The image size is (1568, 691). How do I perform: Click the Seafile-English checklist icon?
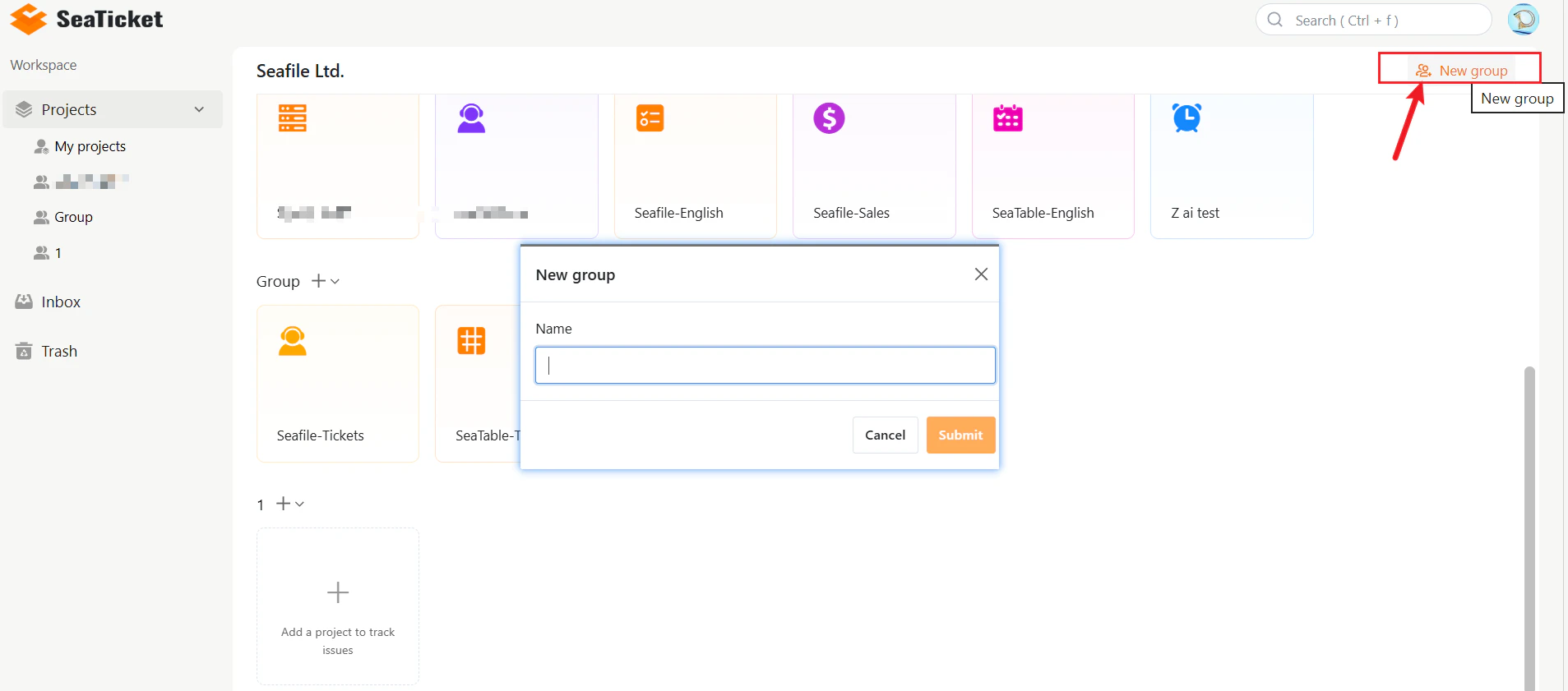[650, 118]
